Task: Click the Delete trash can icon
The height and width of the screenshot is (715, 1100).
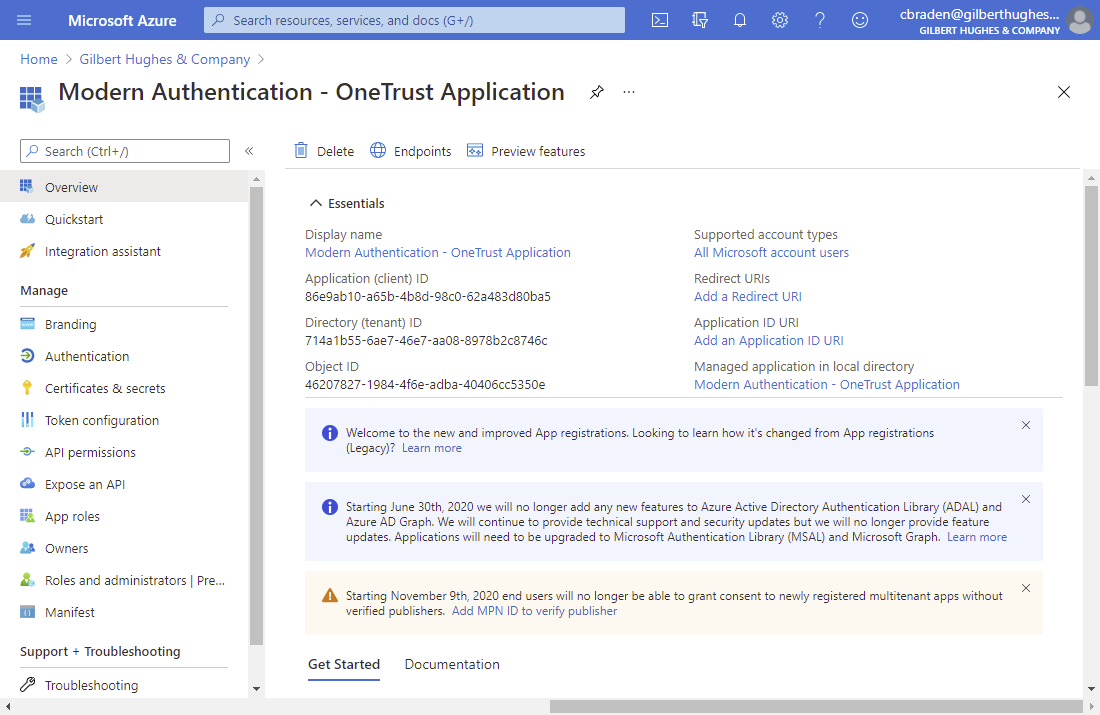Action: 301,150
